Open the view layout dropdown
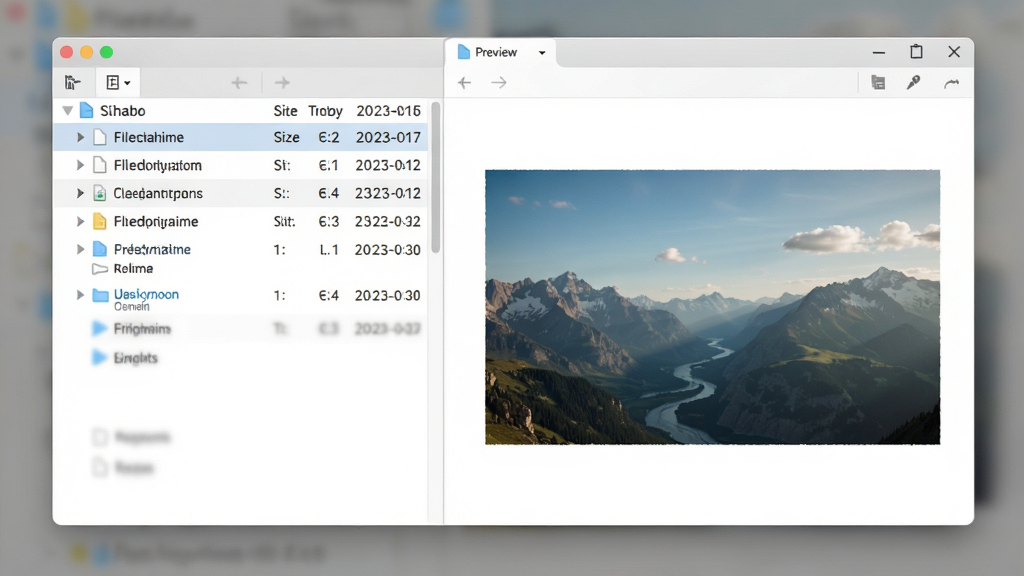The height and width of the screenshot is (576, 1024). [118, 82]
